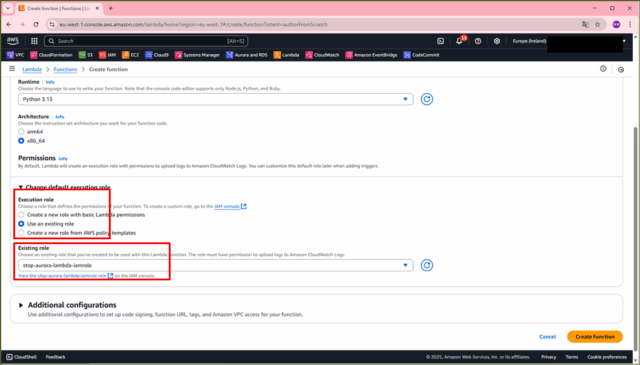The height and width of the screenshot is (365, 640).
Task: Open the AWS services grid menu
Action: click(x=34, y=41)
